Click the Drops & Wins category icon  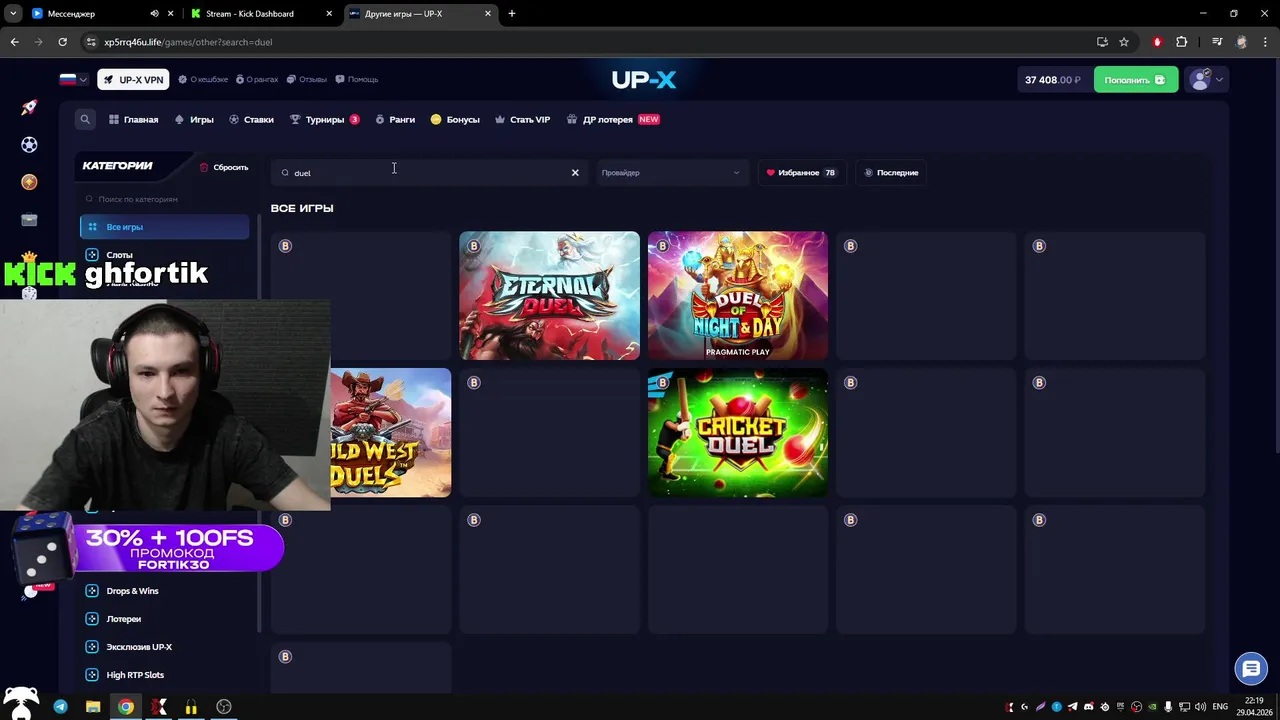[92, 591]
